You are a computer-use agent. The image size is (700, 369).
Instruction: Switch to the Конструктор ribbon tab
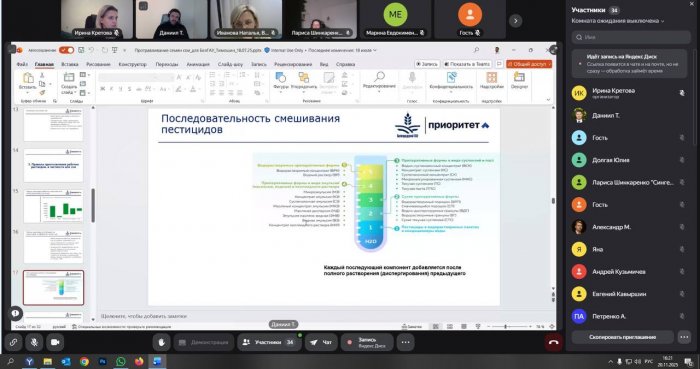point(133,64)
